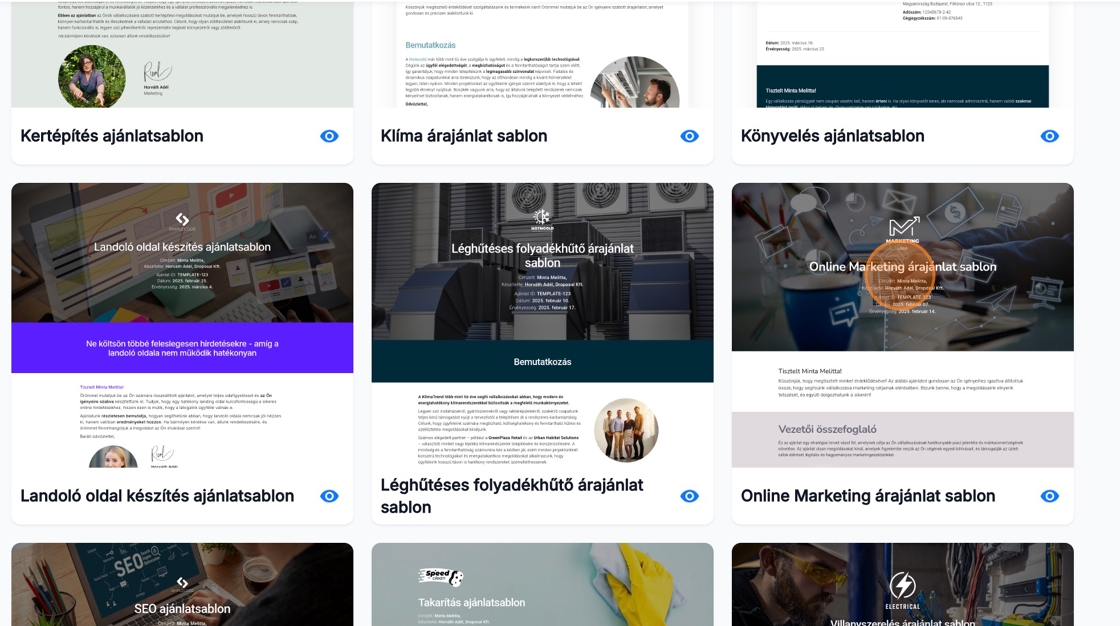The width and height of the screenshot is (1120, 626).
Task: Click the Speed Clean logo in the Takarítás thumbnail
Action: point(441,577)
